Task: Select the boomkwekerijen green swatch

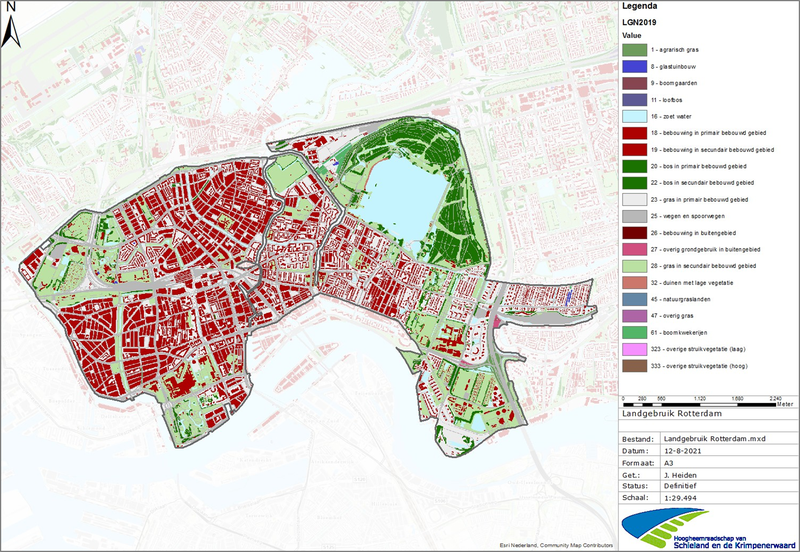Action: [635, 332]
